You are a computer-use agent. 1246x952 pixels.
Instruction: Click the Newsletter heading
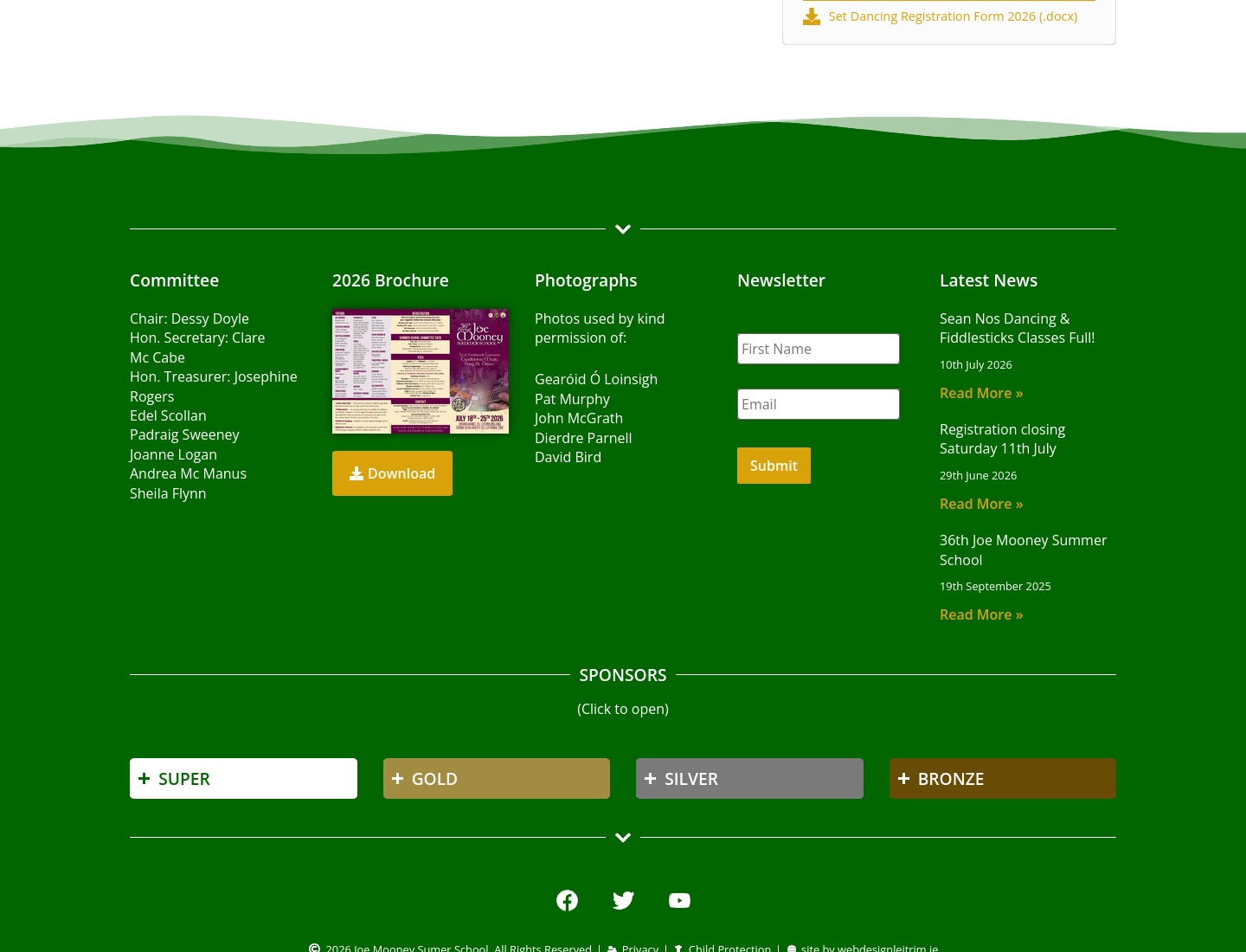click(x=781, y=280)
